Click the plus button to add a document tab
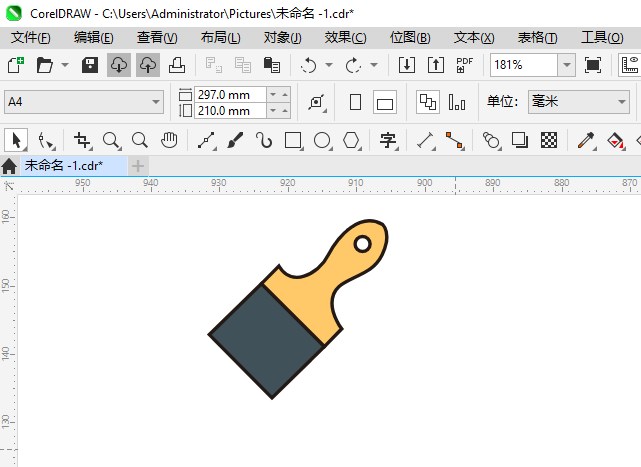Screen dimensions: 641x467 [138, 166]
